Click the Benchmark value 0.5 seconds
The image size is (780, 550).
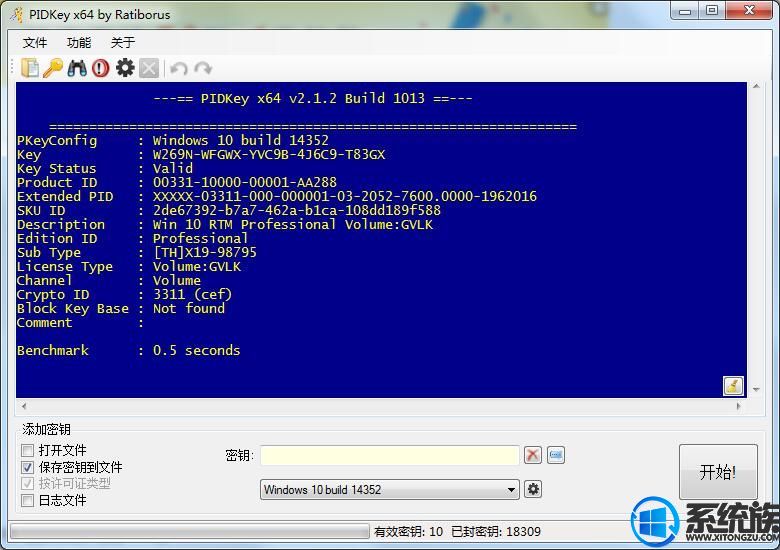coord(196,351)
